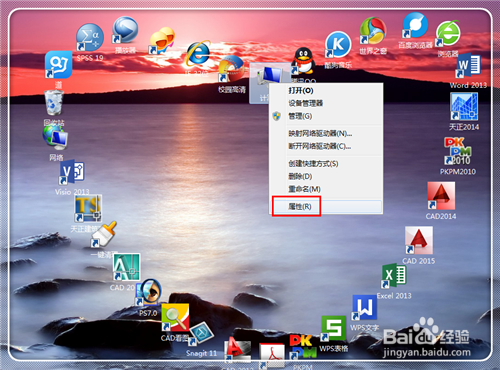Open the CAD看图 shortcut

[x=175, y=318]
